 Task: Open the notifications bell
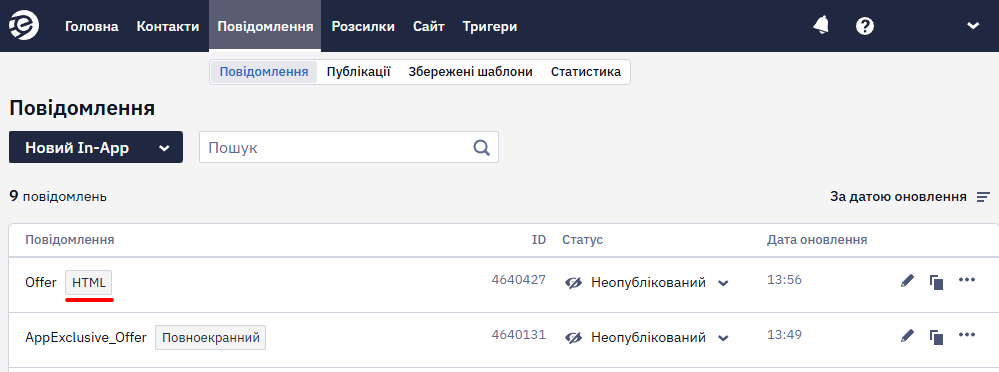pos(821,25)
